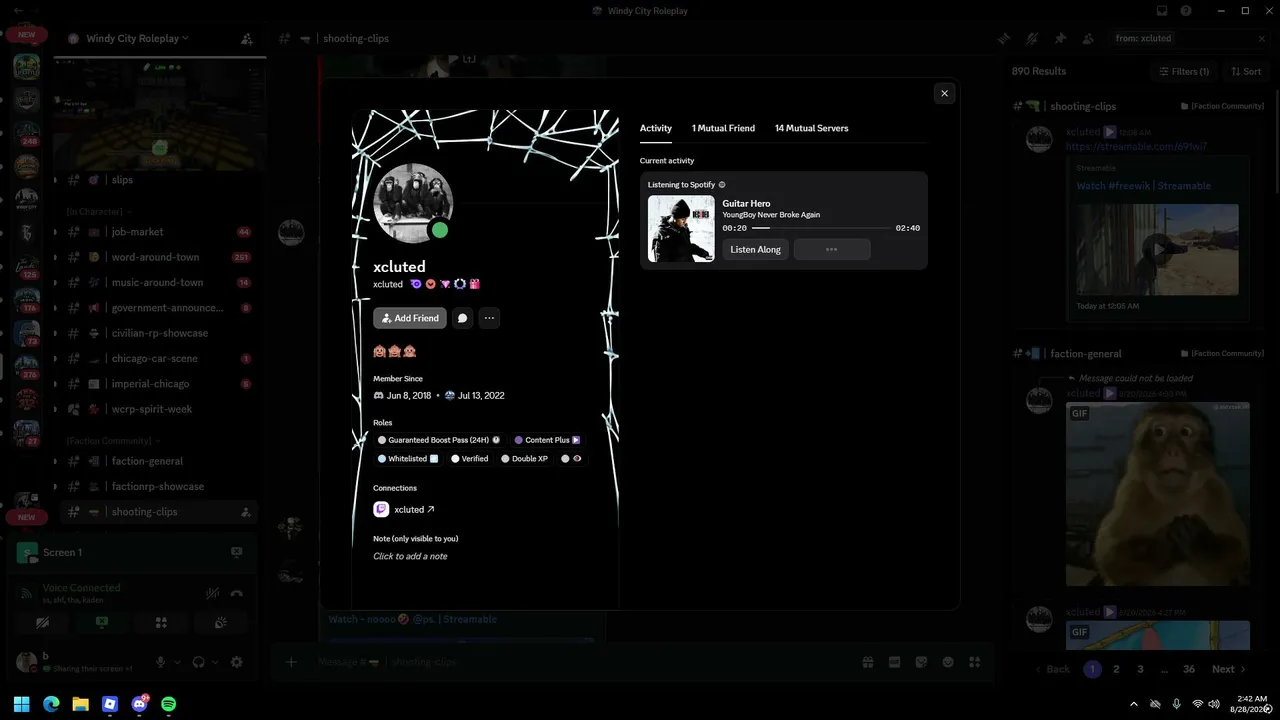Select the Guaranteed Boost Pass (24H) role

pyautogui.click(x=438, y=440)
